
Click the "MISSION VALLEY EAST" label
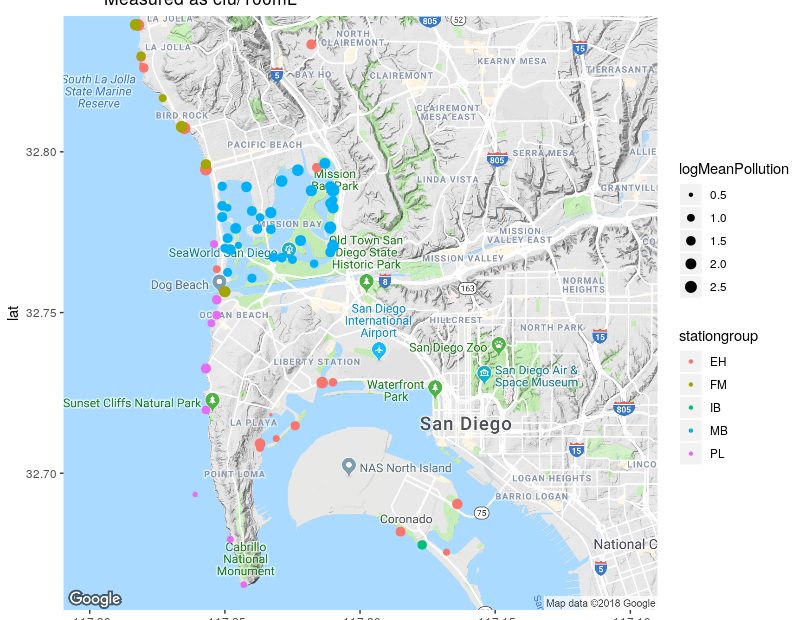(520, 235)
